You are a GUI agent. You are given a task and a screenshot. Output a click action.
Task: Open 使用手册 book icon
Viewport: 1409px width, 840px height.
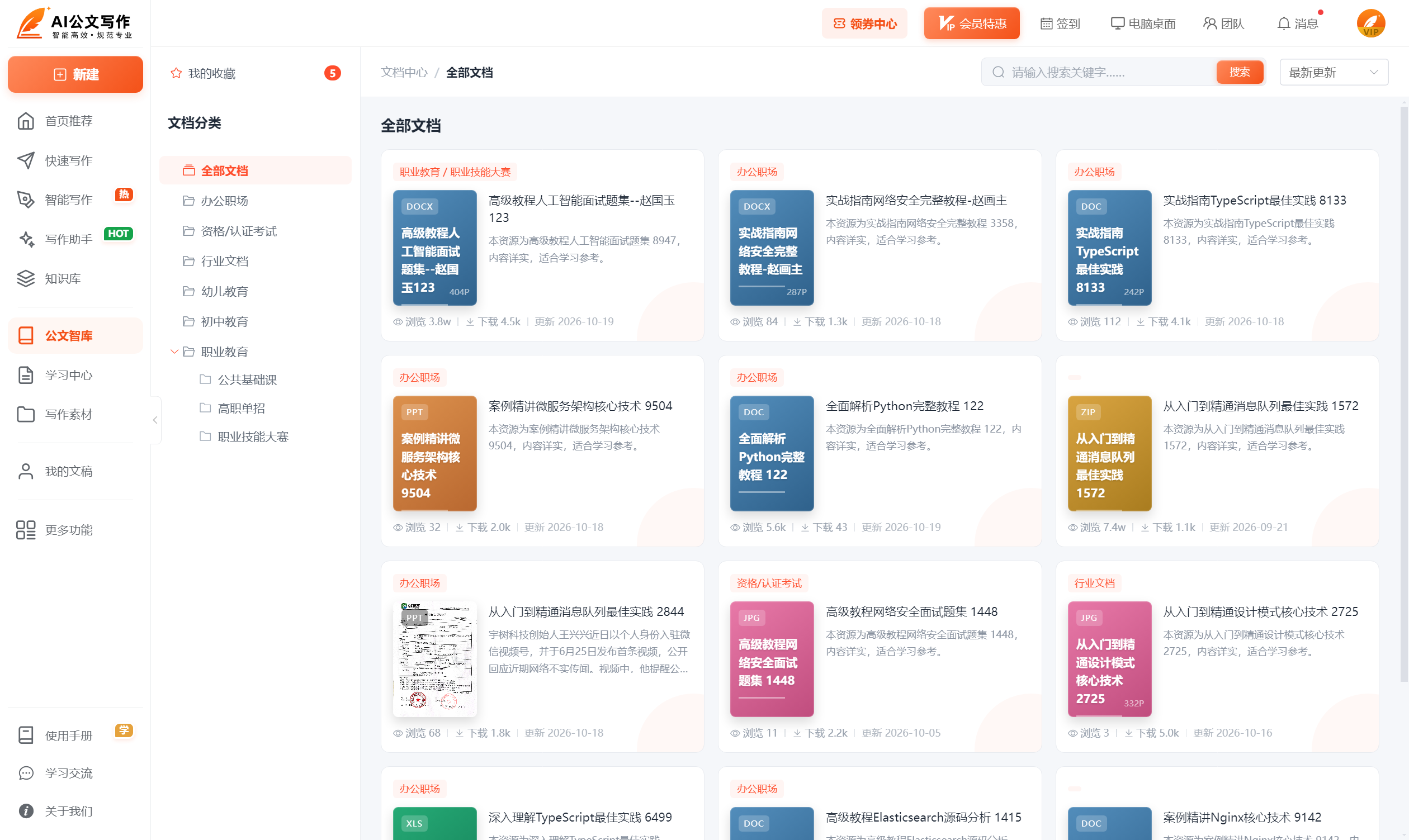[26, 735]
